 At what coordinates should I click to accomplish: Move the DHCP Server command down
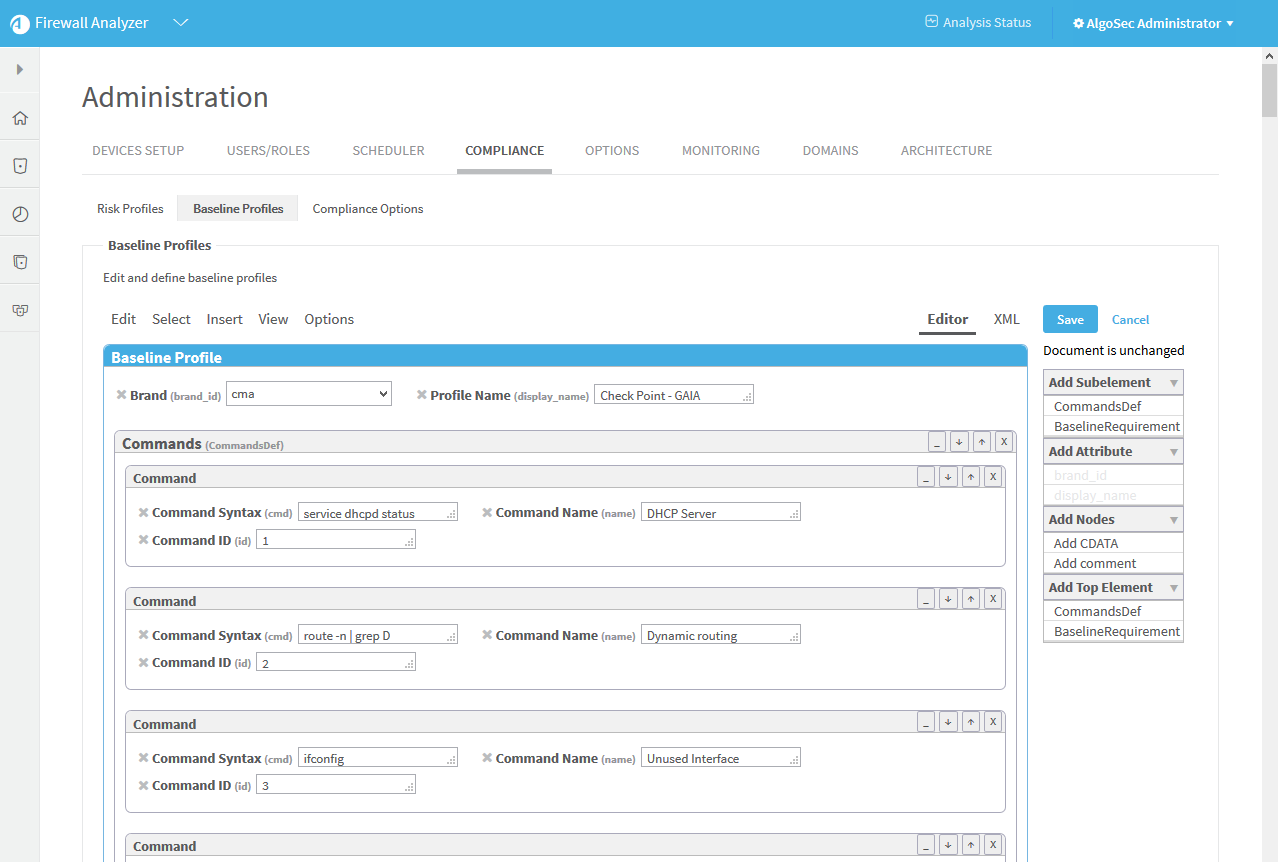(x=948, y=477)
